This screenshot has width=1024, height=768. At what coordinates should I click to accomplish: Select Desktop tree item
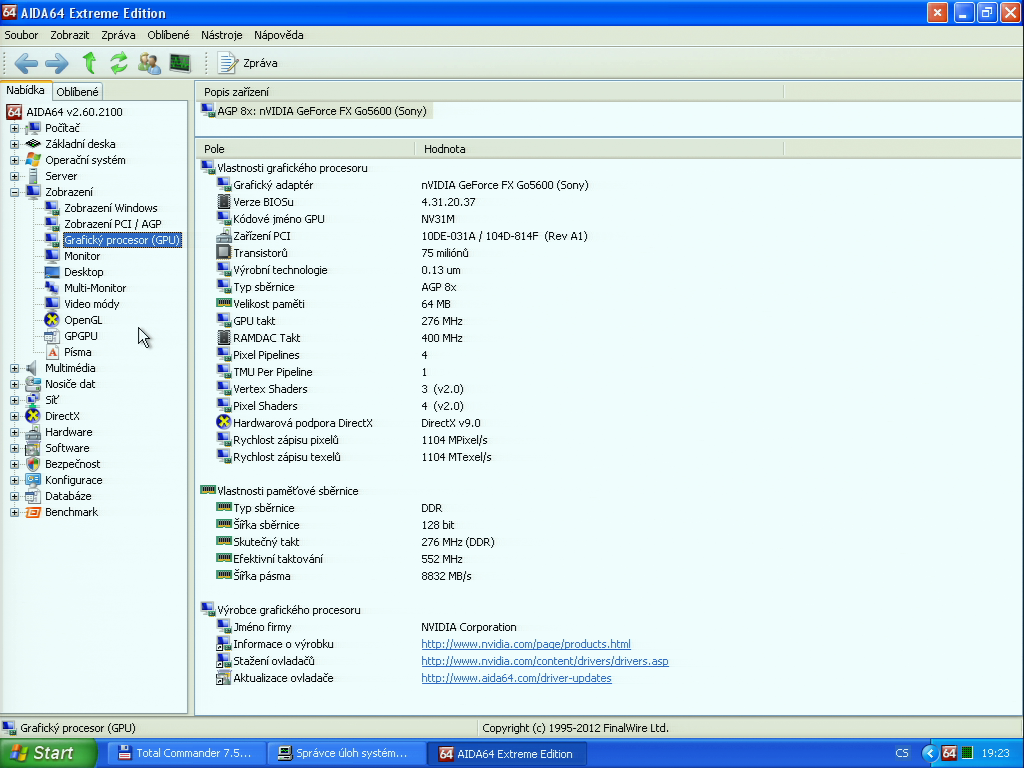[84, 272]
